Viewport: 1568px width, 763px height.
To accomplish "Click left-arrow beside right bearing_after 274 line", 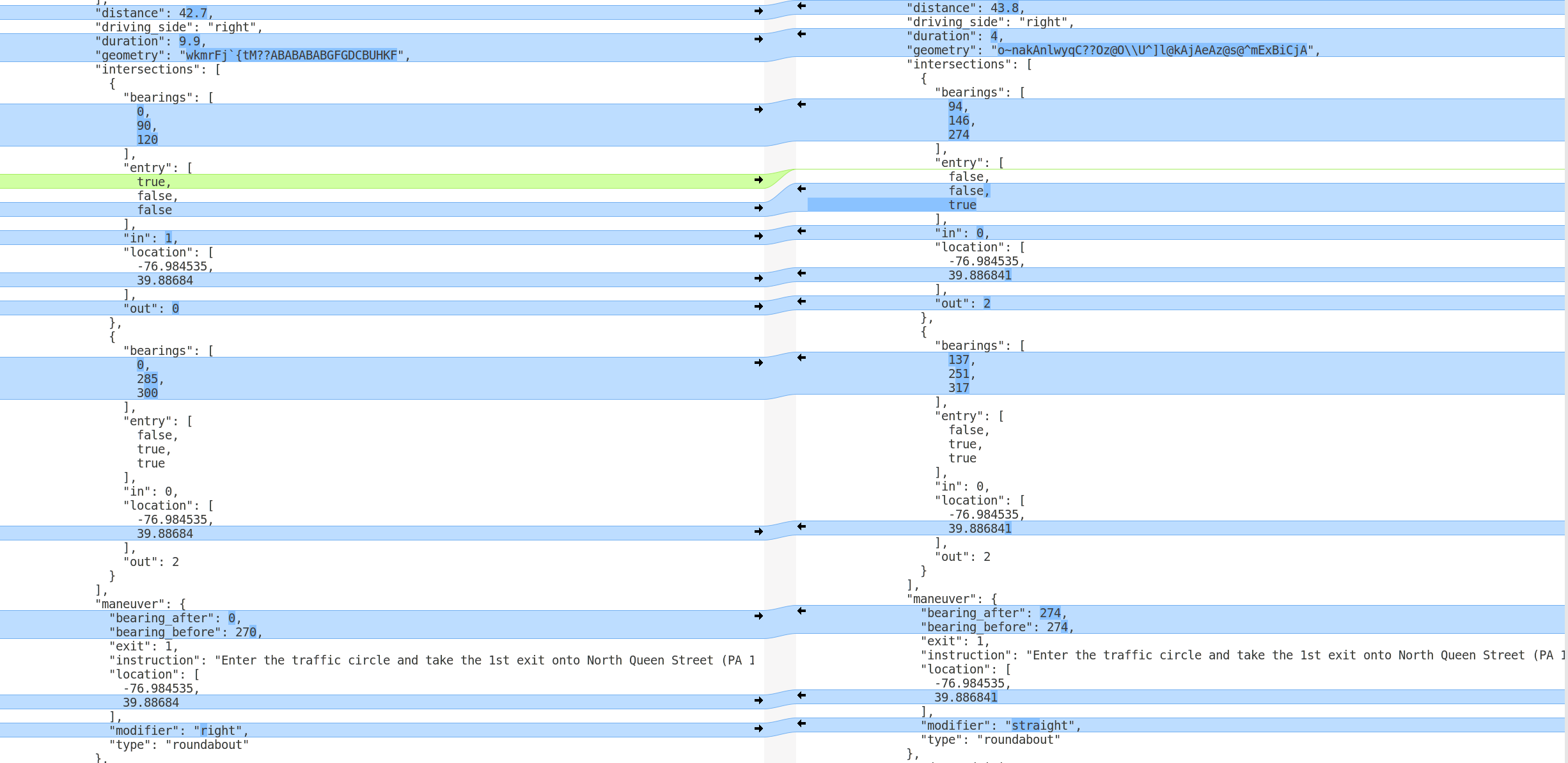I will 801,611.
